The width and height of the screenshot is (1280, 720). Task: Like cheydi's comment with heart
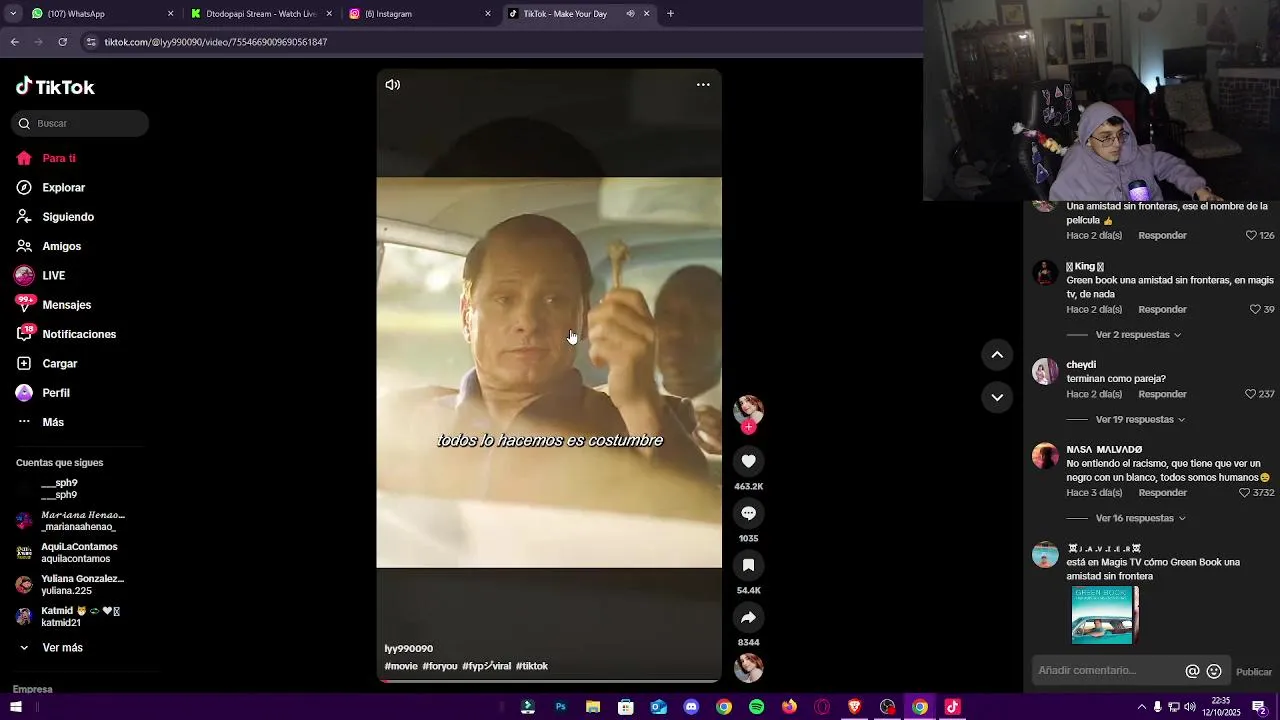[1250, 394]
